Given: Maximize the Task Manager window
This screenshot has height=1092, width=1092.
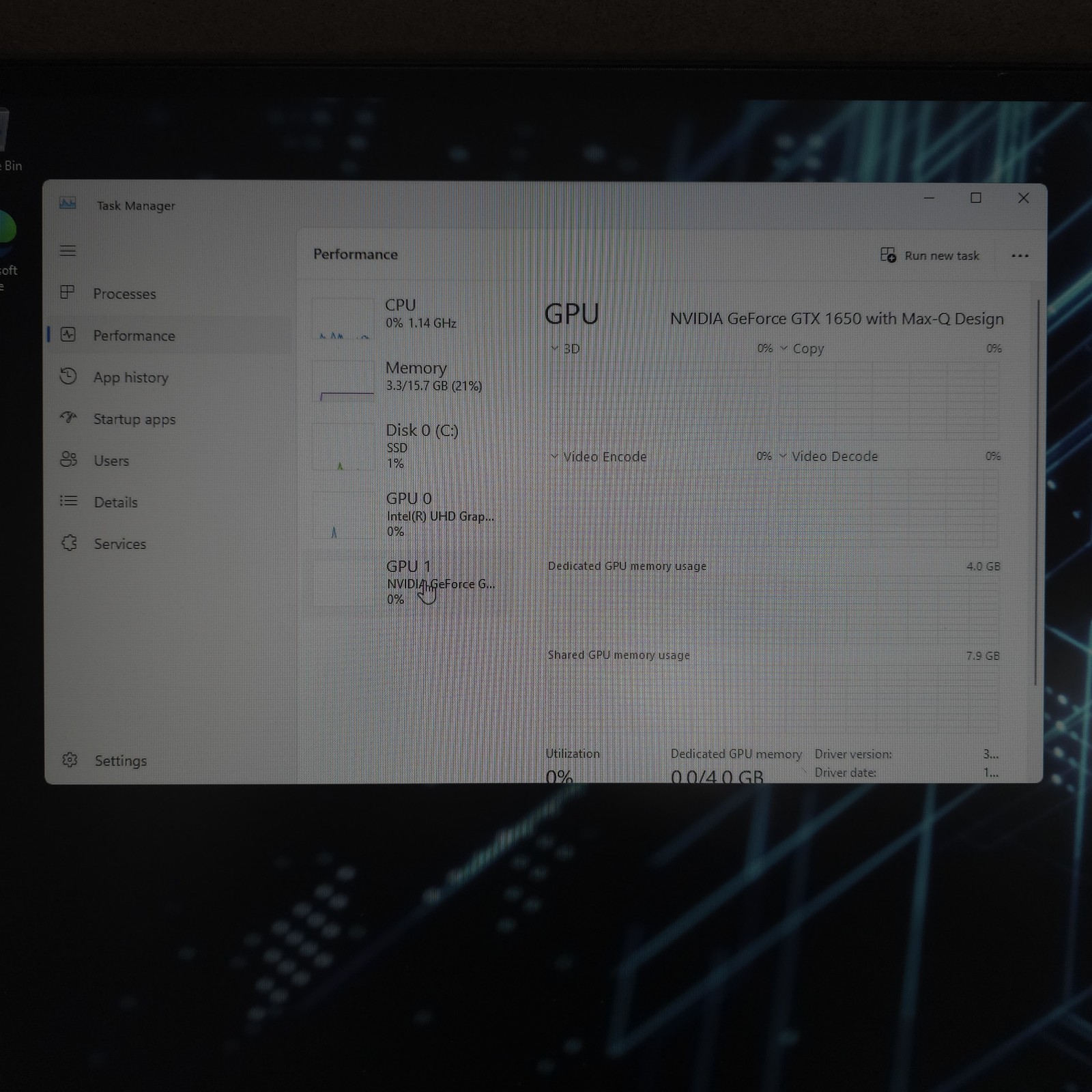Looking at the screenshot, I should click(x=976, y=198).
